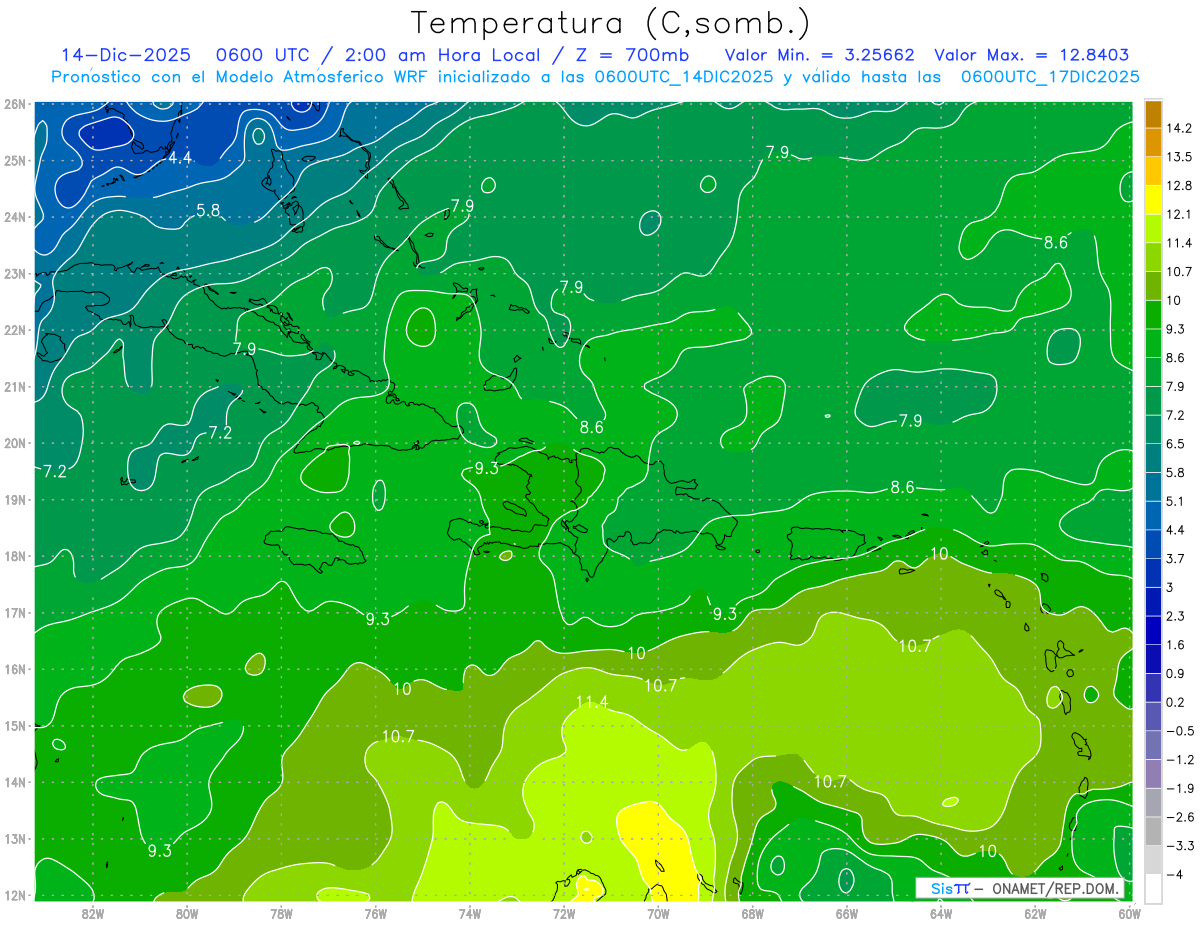
Task: Click the "19N" latitude axis label
Action: click(x=15, y=499)
